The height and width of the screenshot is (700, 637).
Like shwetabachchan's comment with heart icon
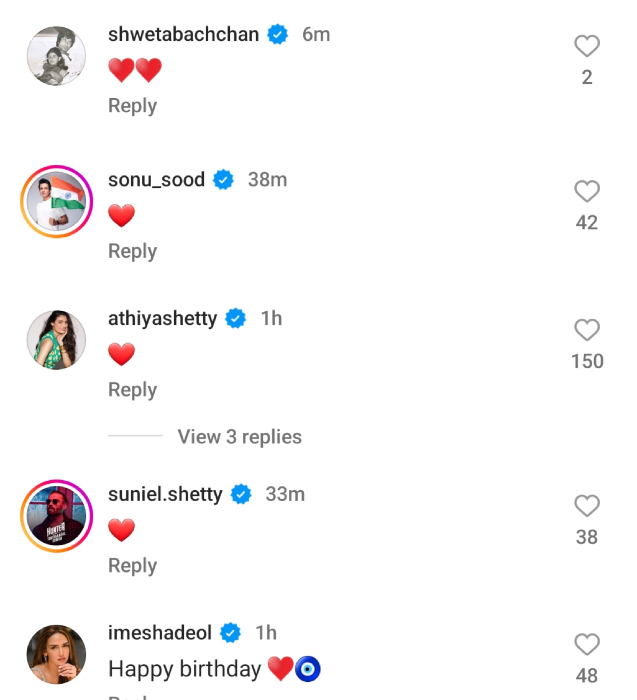pos(587,46)
